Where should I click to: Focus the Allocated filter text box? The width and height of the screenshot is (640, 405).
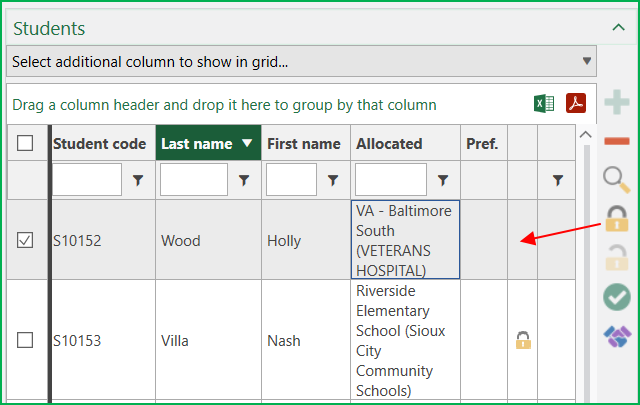tap(391, 179)
